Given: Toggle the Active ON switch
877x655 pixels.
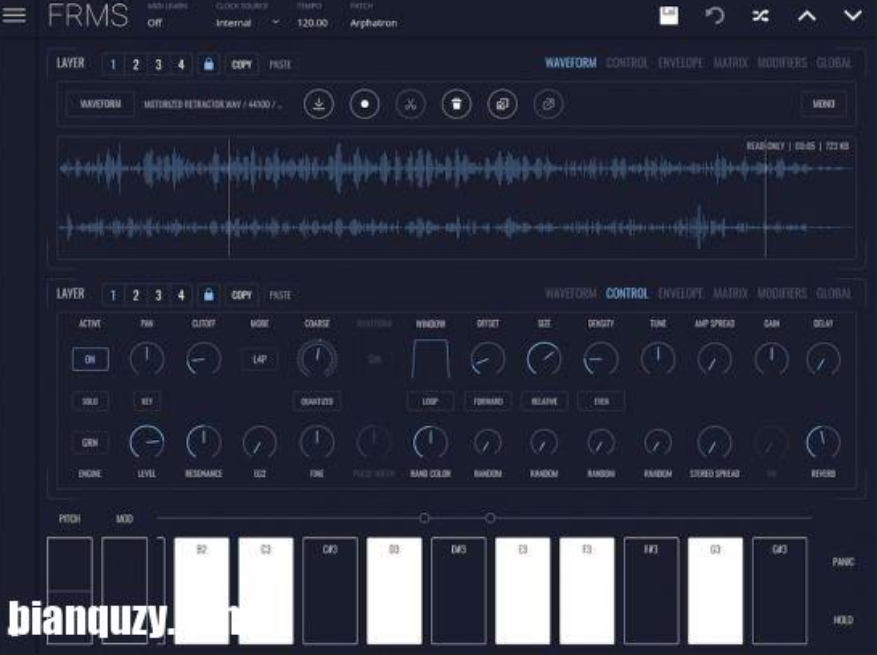Looking at the screenshot, I should 90,359.
